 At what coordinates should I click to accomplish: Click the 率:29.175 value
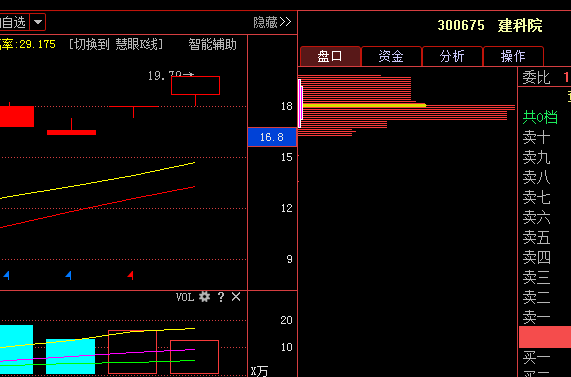[x=28, y=44]
